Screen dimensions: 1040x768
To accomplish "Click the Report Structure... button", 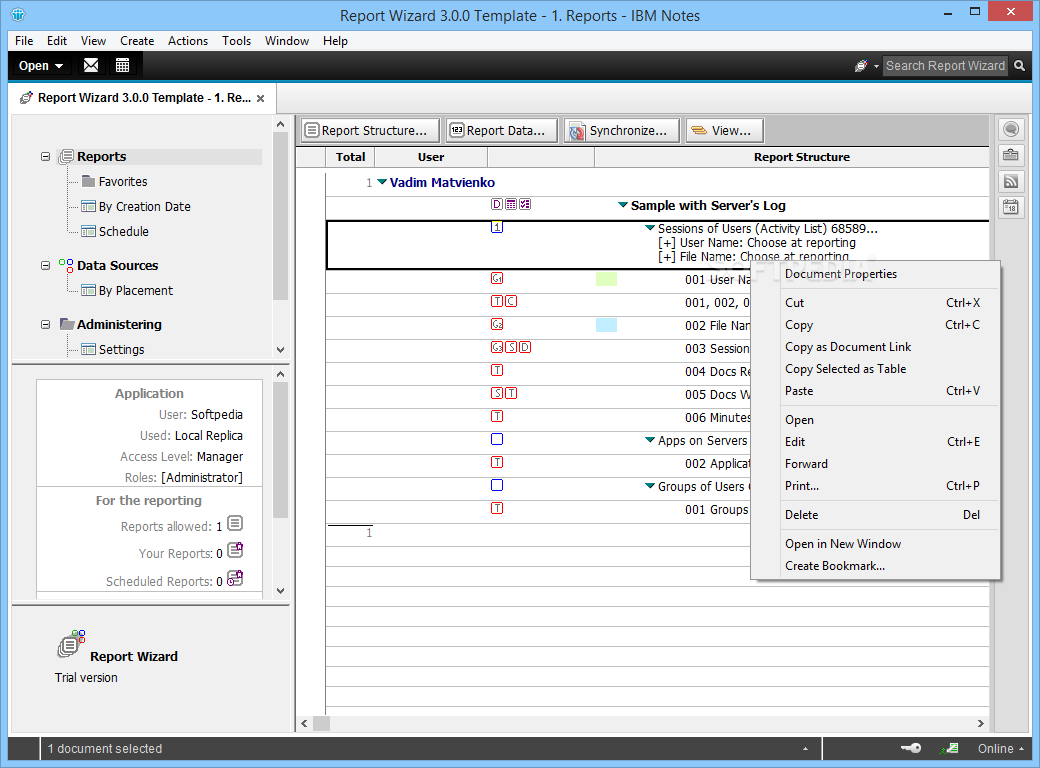I will [x=370, y=131].
